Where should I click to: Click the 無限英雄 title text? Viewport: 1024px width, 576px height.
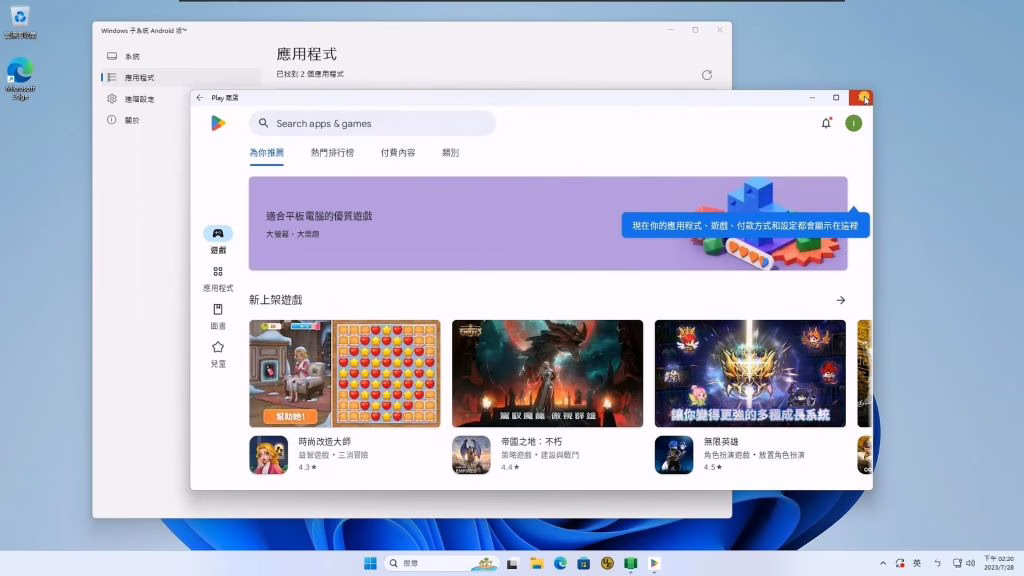[721, 441]
